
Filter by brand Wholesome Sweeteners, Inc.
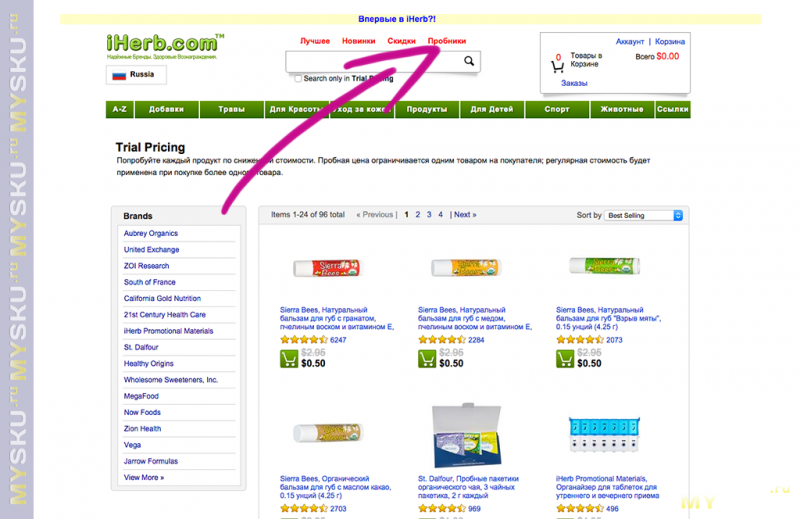tap(171, 380)
